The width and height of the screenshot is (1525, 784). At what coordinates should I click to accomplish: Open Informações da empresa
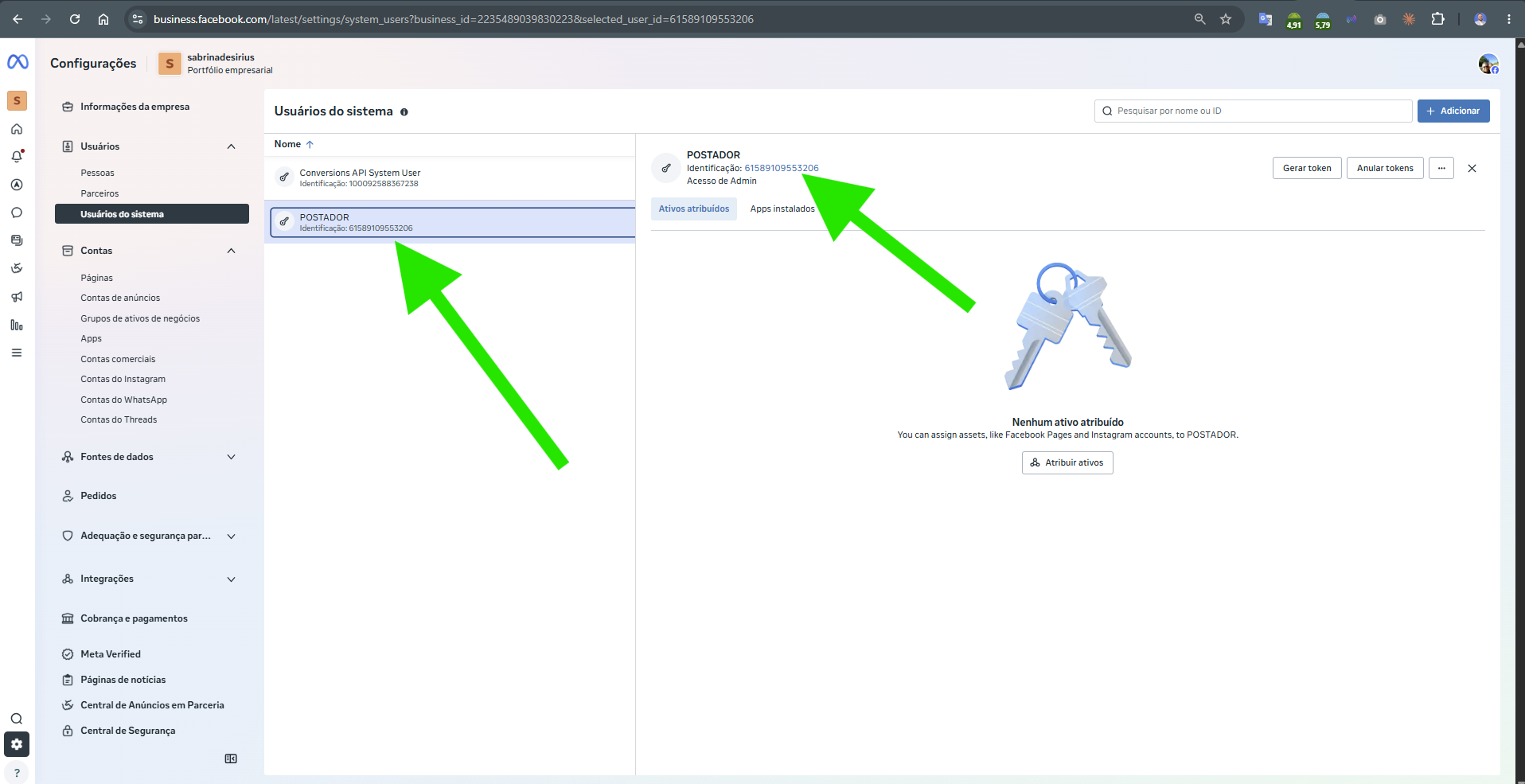pos(135,107)
